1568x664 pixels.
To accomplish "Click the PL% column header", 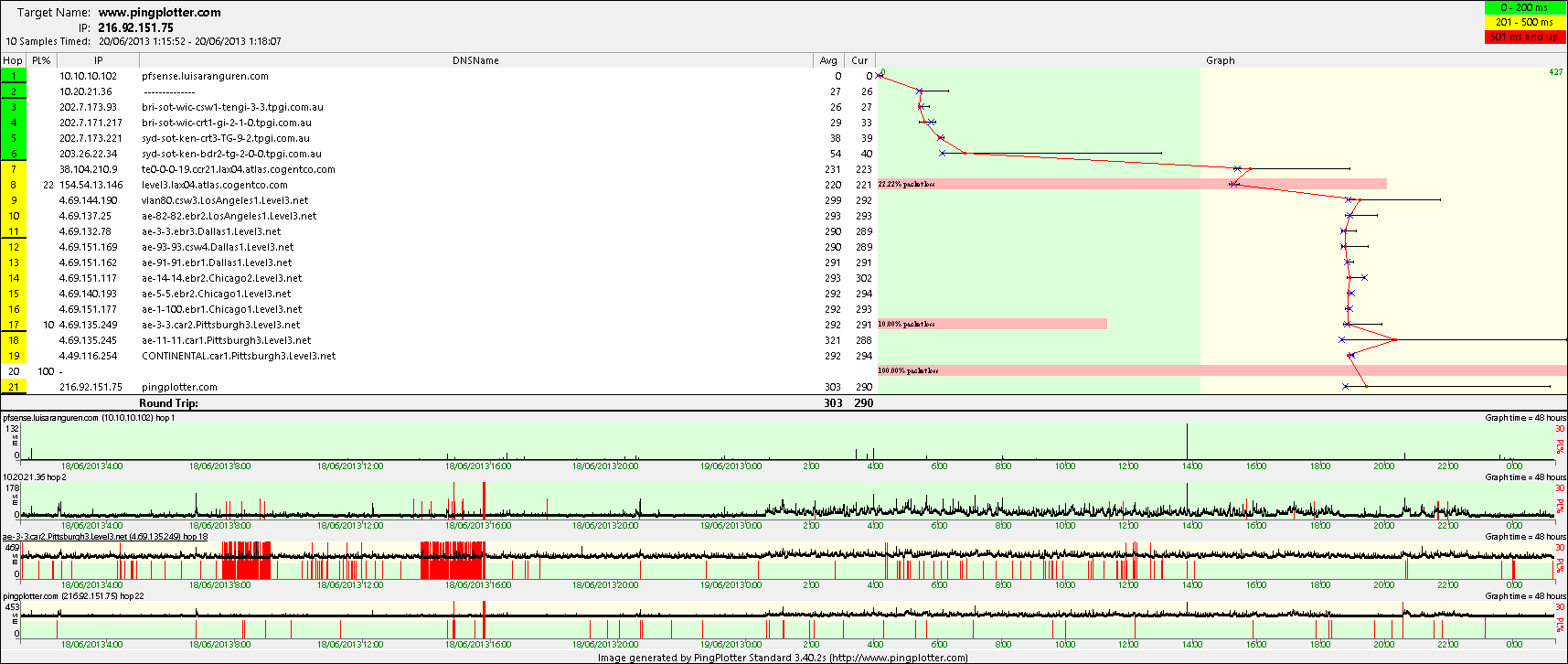I will click(x=41, y=60).
